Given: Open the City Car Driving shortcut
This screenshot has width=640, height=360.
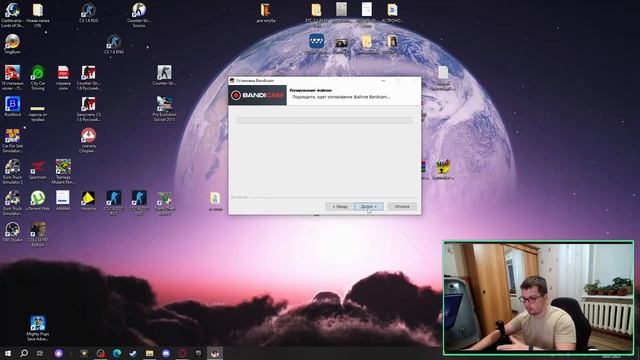Looking at the screenshot, I should click(x=38, y=78).
